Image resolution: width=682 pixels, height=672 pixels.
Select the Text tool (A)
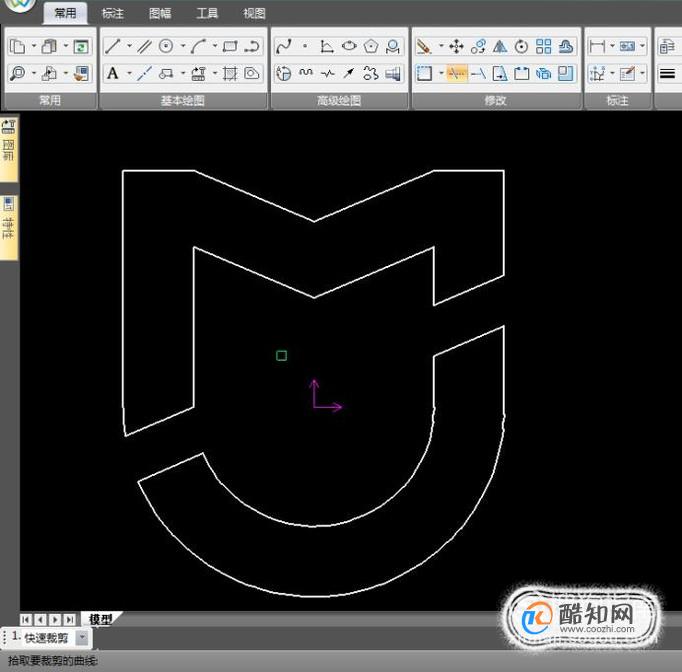click(113, 74)
